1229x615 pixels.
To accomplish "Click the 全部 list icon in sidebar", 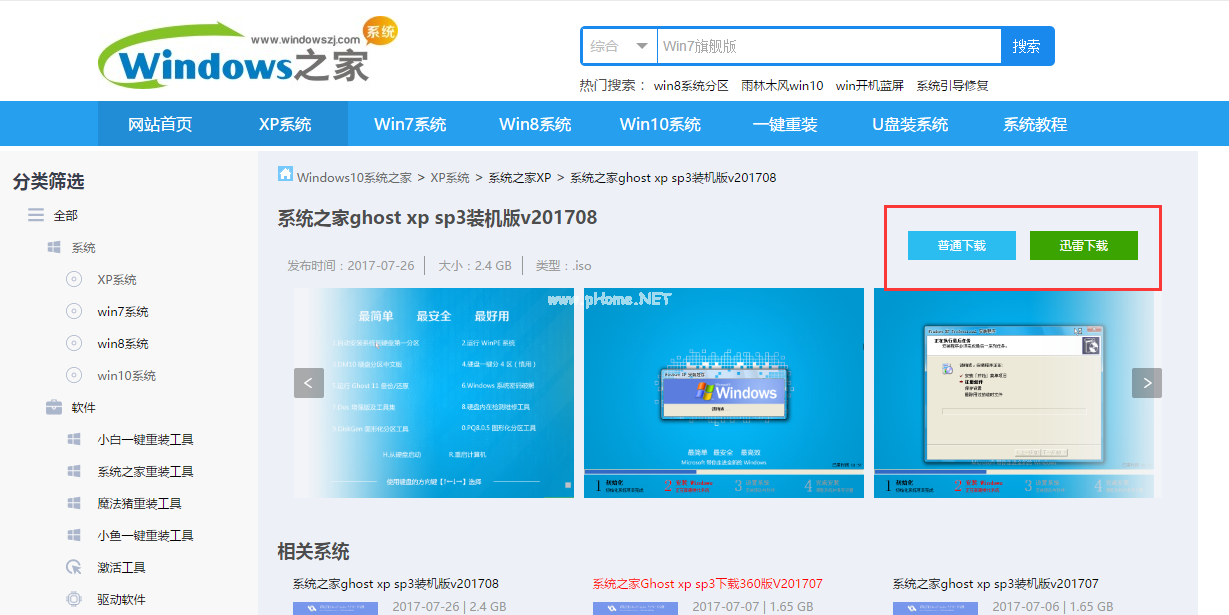I will pos(35,215).
